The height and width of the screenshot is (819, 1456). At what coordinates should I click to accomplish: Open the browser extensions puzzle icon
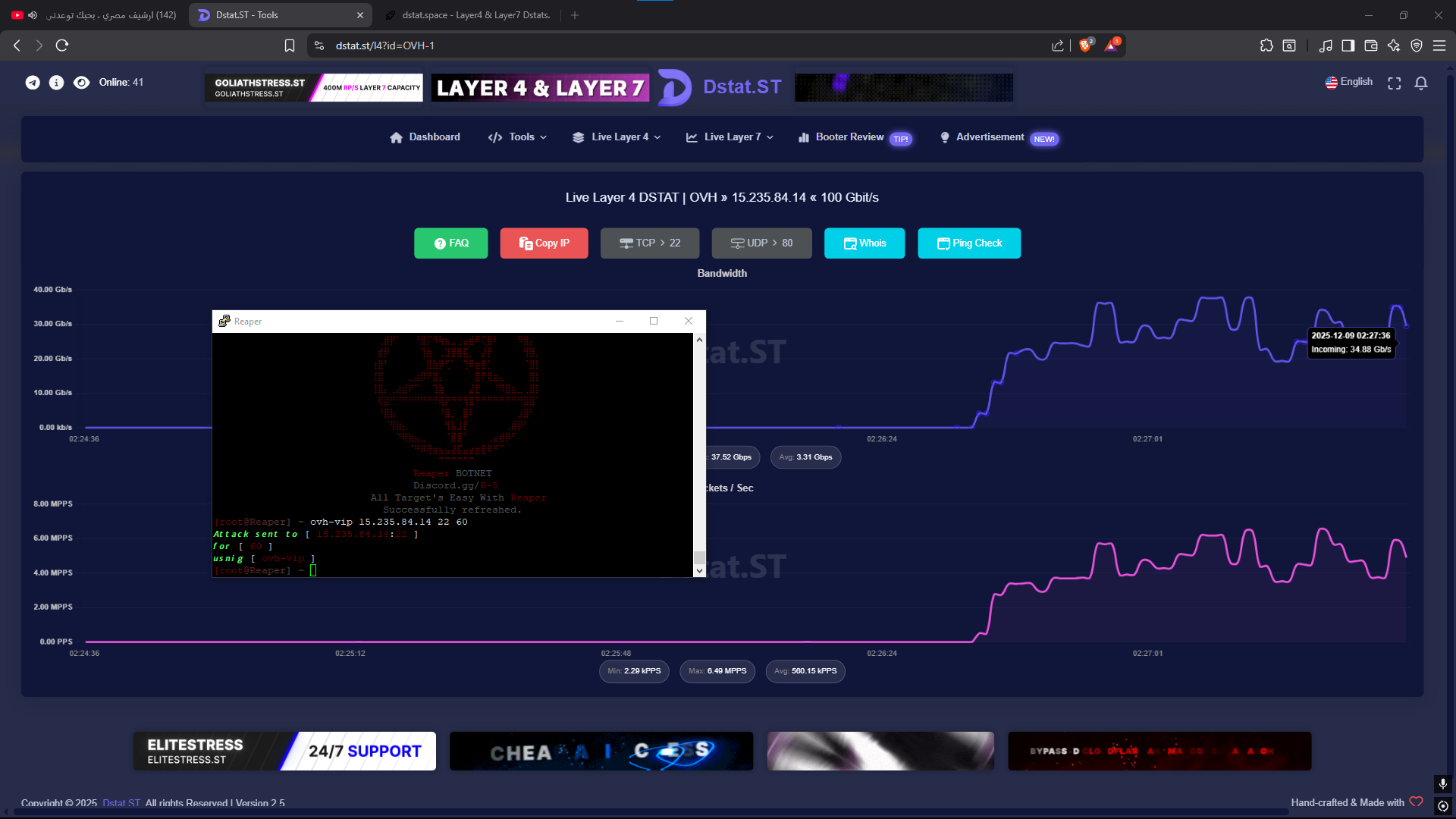point(1266,45)
